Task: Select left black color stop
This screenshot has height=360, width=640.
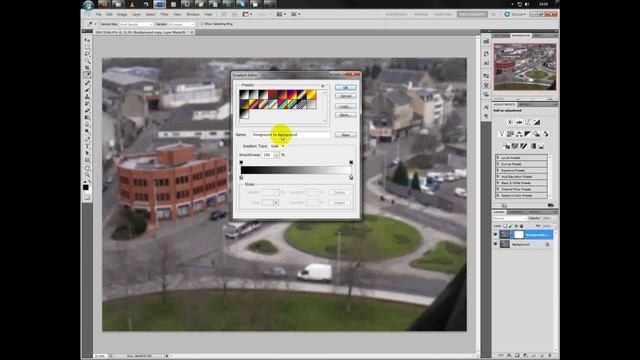Action: point(241,178)
